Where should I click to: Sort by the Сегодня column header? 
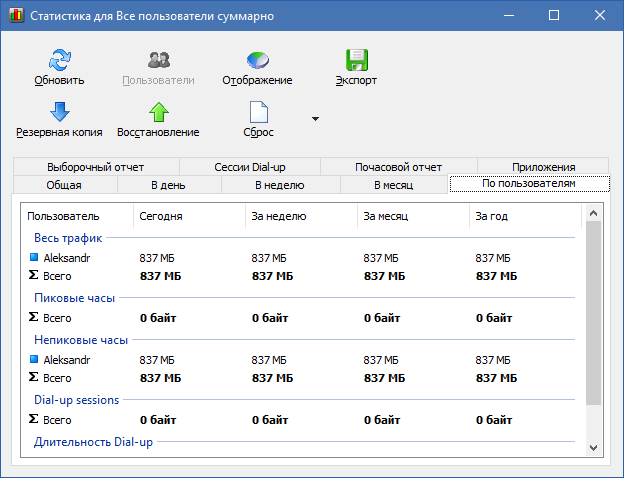pos(189,216)
